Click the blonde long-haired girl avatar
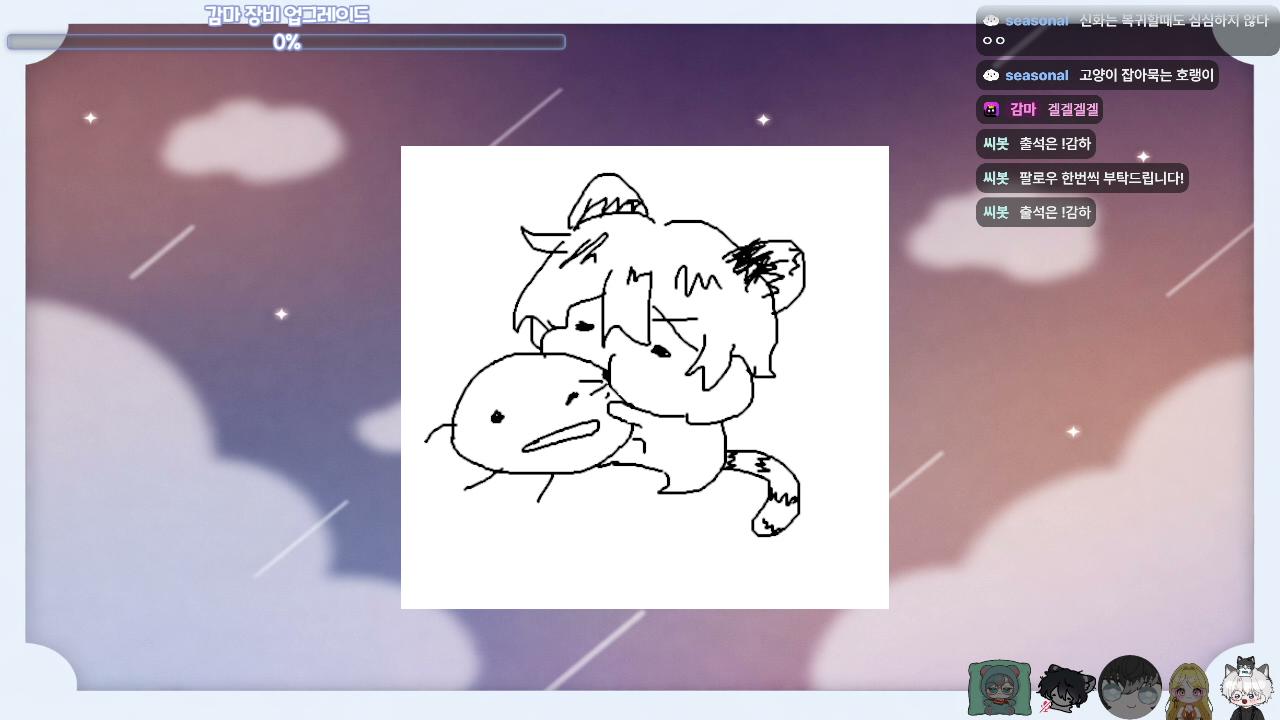The height and width of the screenshot is (720, 1280). pyautogui.click(x=1189, y=690)
